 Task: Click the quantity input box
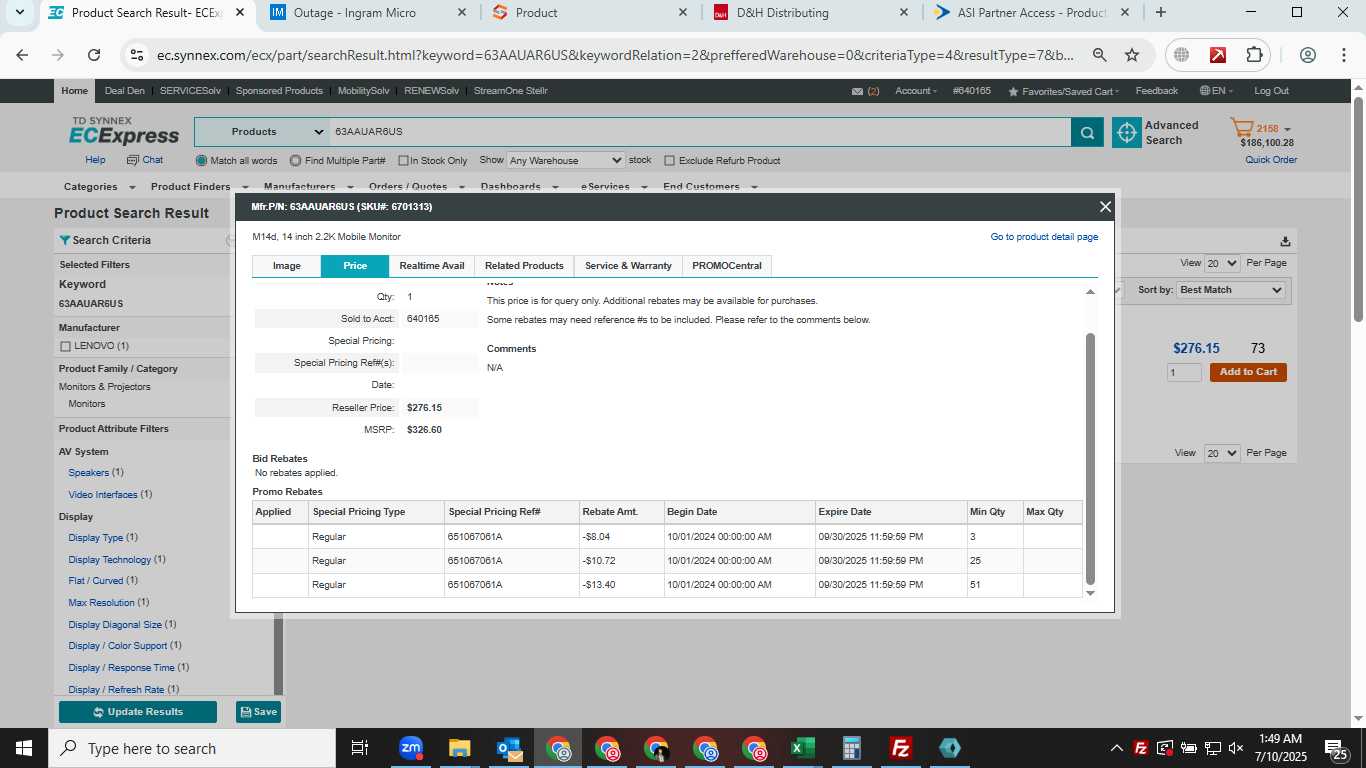pyautogui.click(x=1184, y=372)
